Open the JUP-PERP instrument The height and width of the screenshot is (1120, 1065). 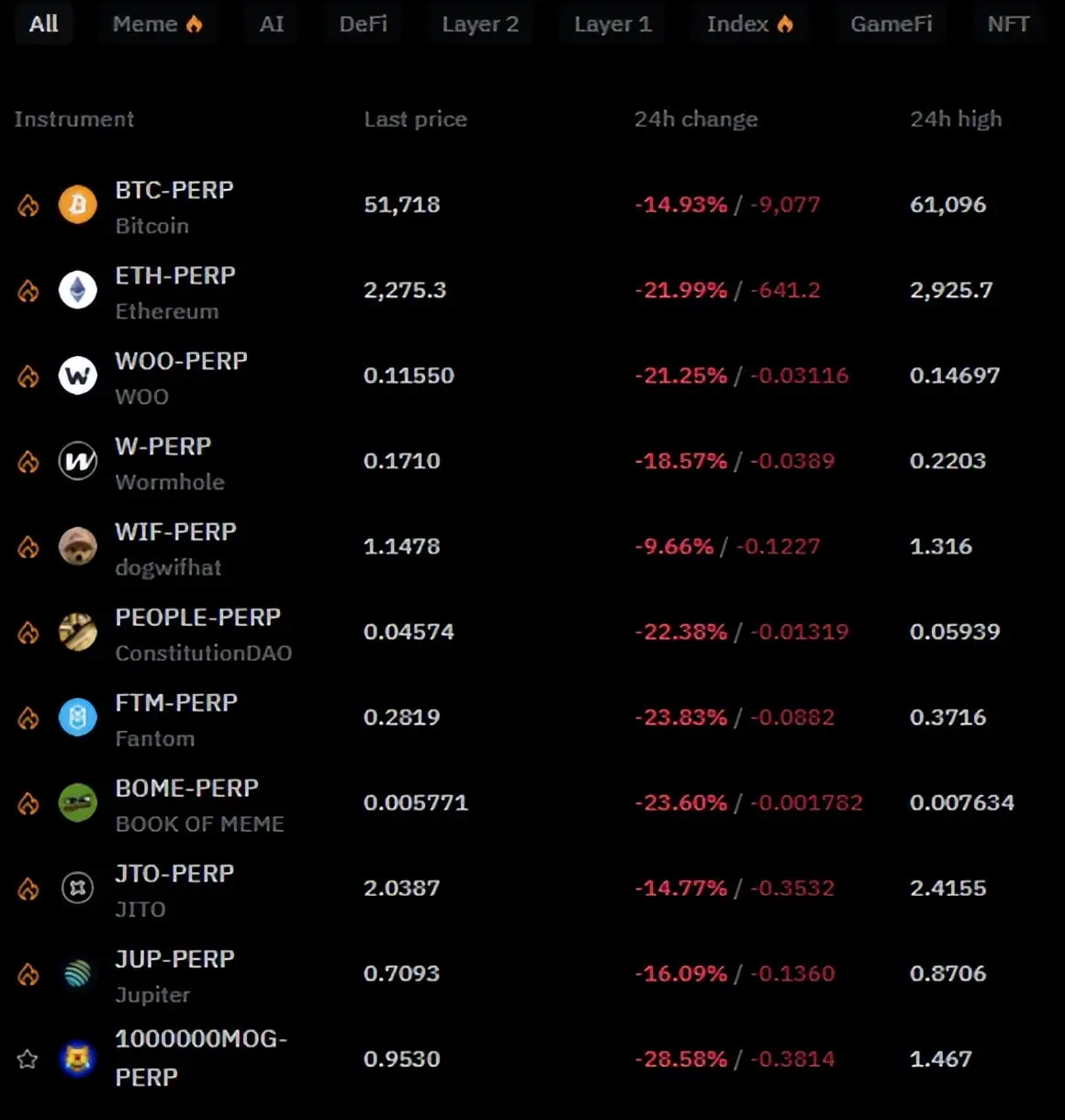tap(174, 958)
